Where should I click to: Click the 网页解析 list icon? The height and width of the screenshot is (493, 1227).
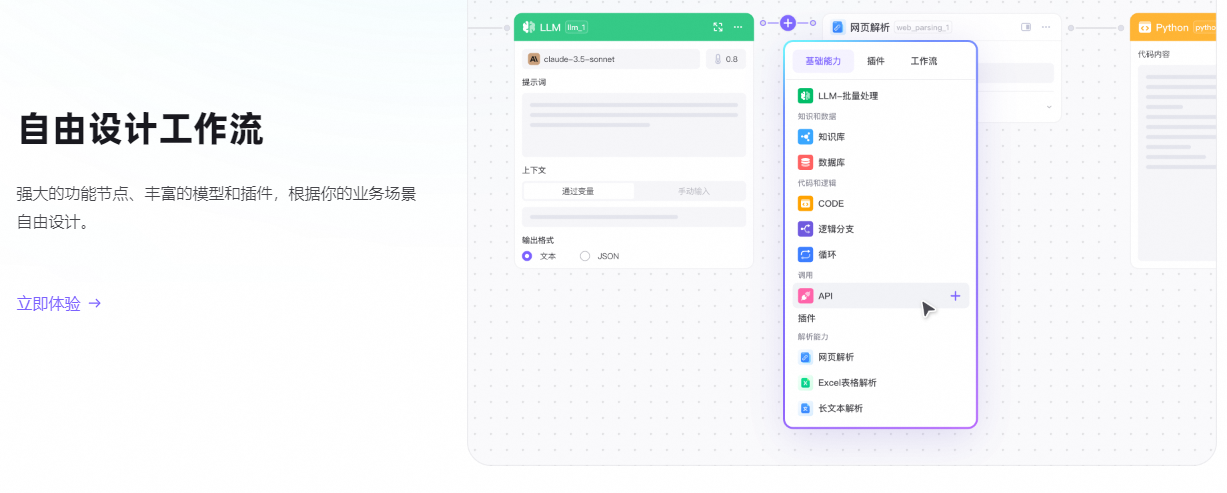tap(805, 357)
